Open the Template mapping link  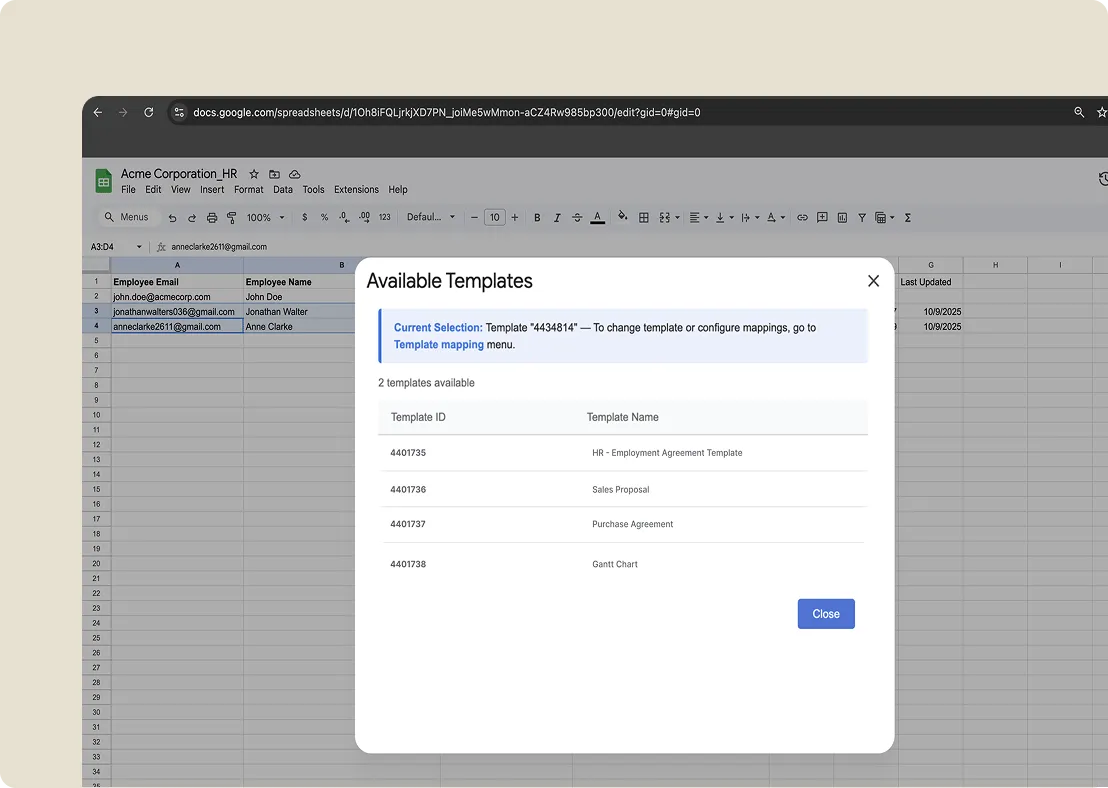pos(439,345)
